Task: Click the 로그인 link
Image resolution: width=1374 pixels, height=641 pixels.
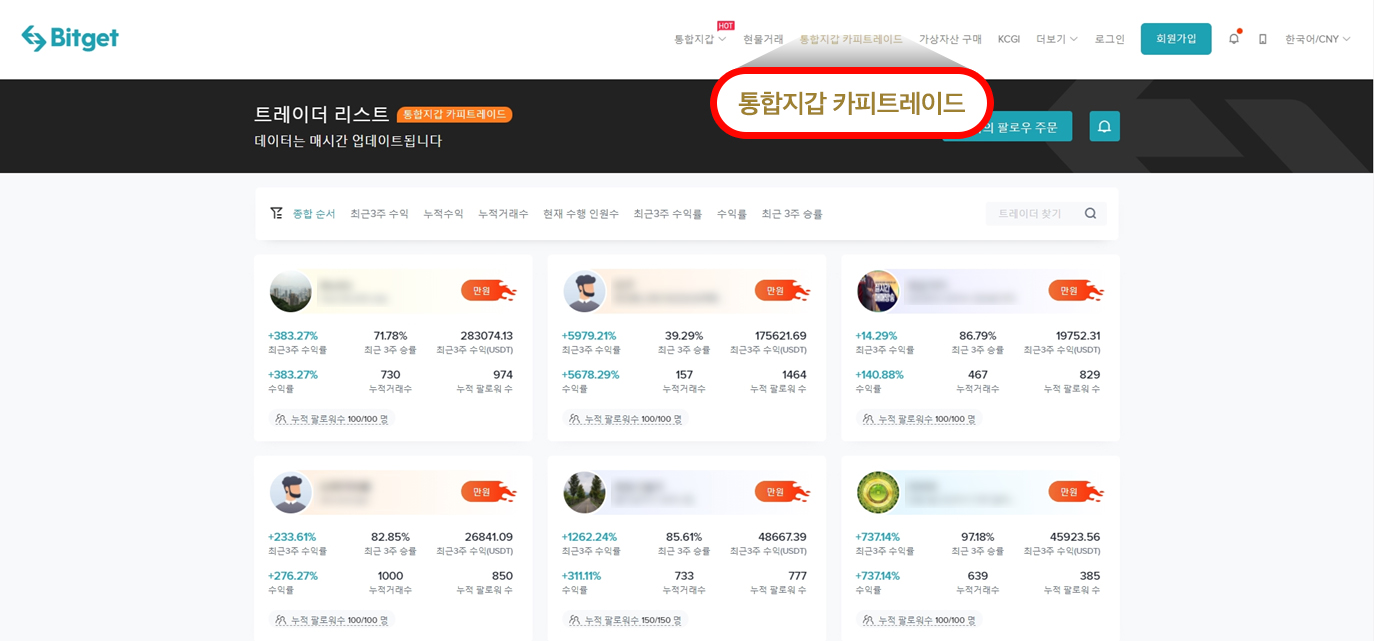Action: [x=1110, y=39]
